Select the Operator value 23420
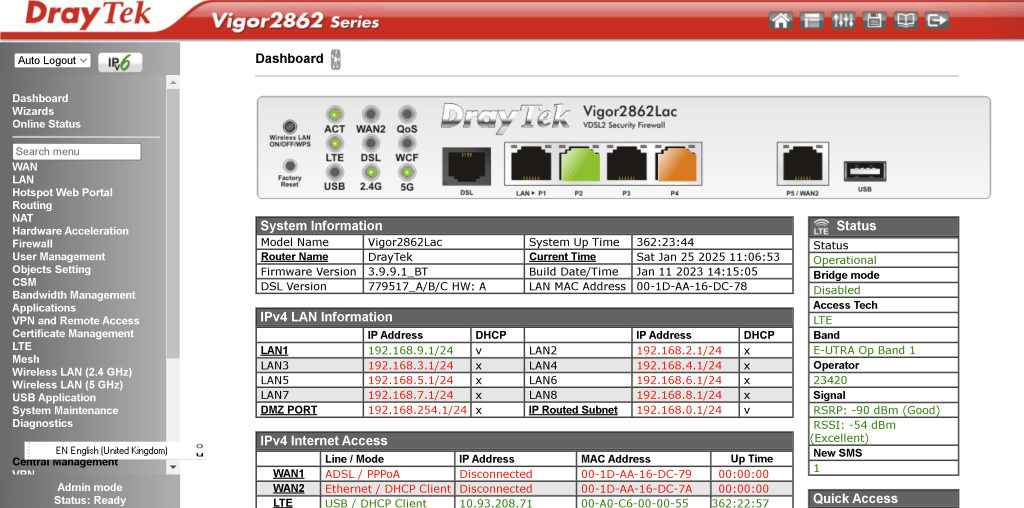Viewport: 1024px width, 508px height. pyautogui.click(x=829, y=380)
